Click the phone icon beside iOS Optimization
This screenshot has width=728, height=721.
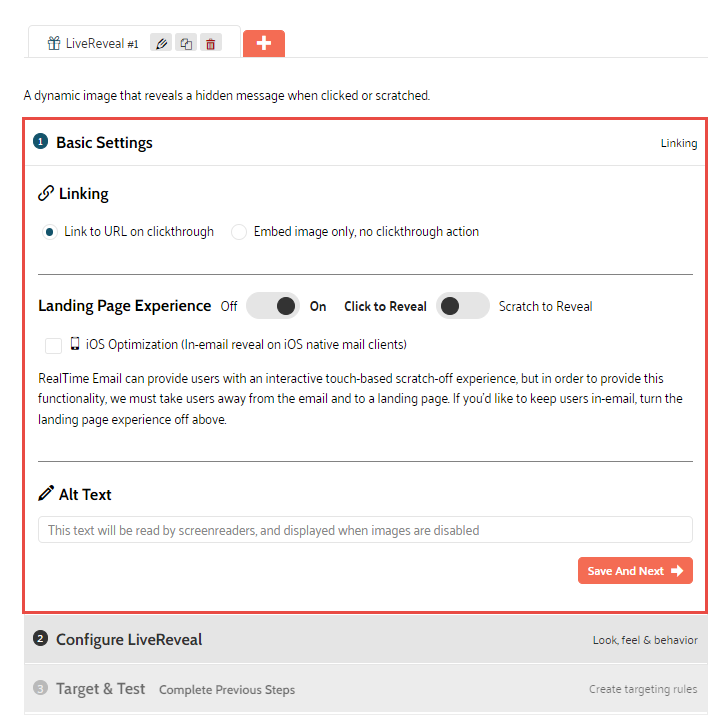[75, 345]
